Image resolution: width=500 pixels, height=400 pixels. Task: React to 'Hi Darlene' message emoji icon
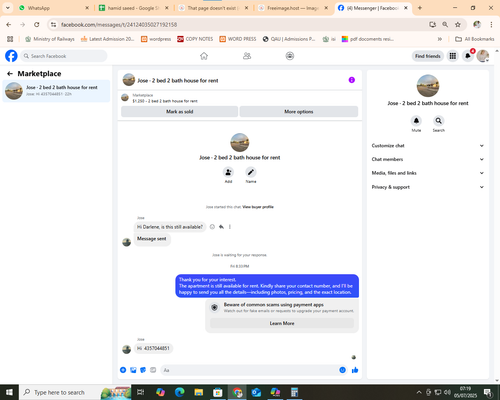pos(212,227)
